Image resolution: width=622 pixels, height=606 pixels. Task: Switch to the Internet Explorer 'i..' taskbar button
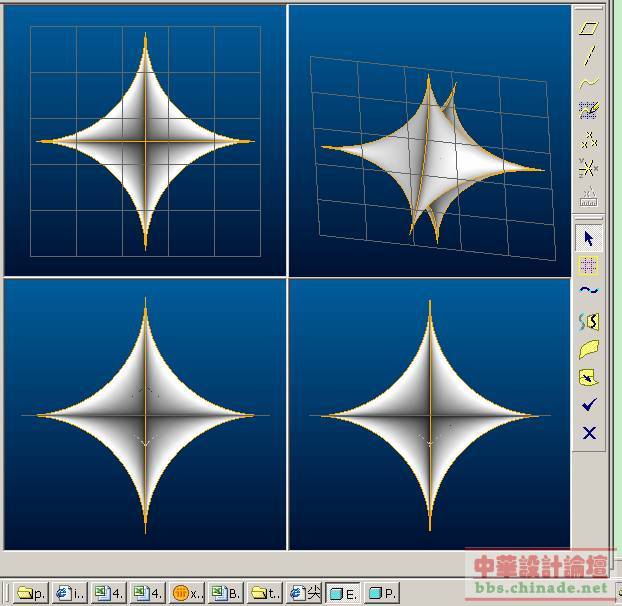point(70,593)
